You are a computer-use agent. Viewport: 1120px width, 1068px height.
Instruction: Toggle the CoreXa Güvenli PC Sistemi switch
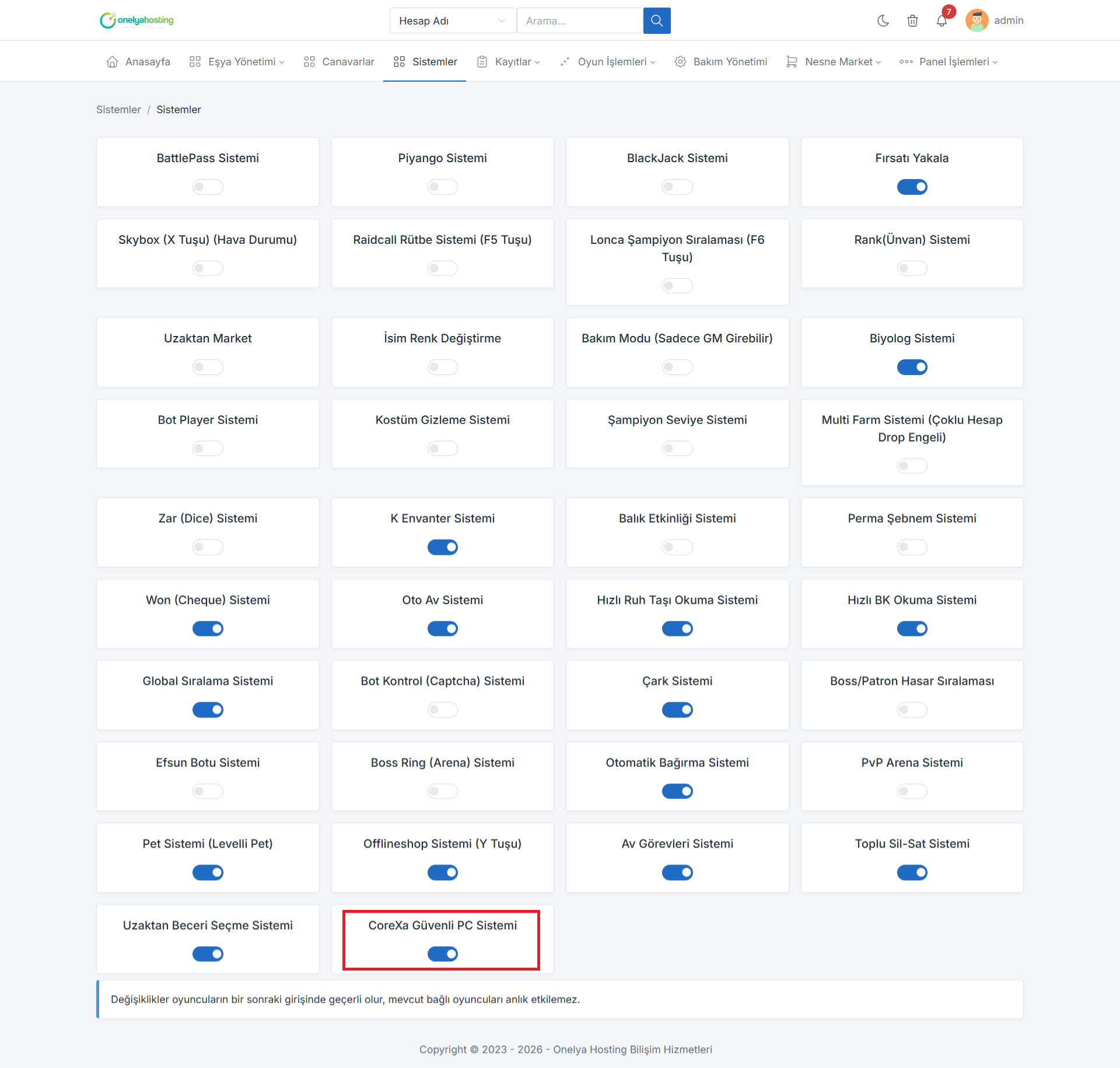pyautogui.click(x=442, y=954)
